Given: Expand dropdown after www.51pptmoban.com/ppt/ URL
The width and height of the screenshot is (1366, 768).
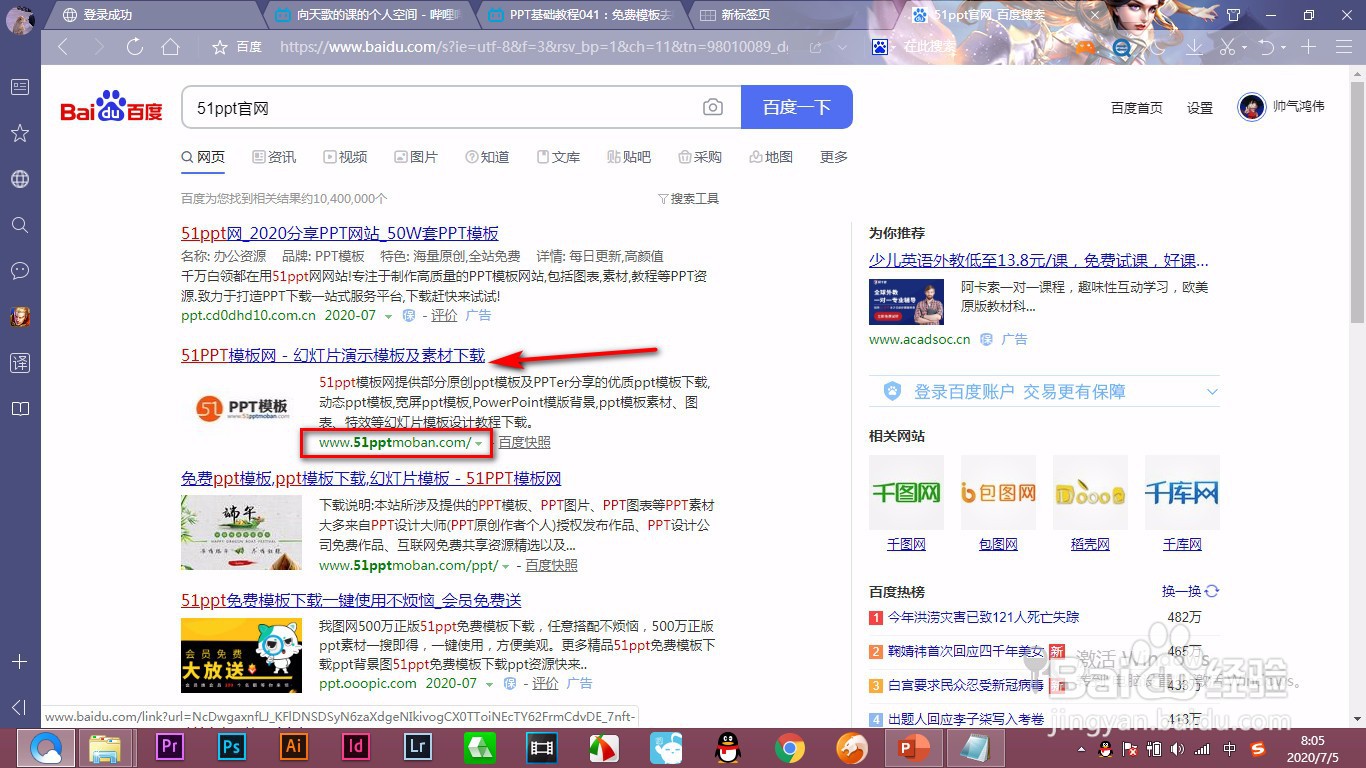Looking at the screenshot, I should click(506, 566).
